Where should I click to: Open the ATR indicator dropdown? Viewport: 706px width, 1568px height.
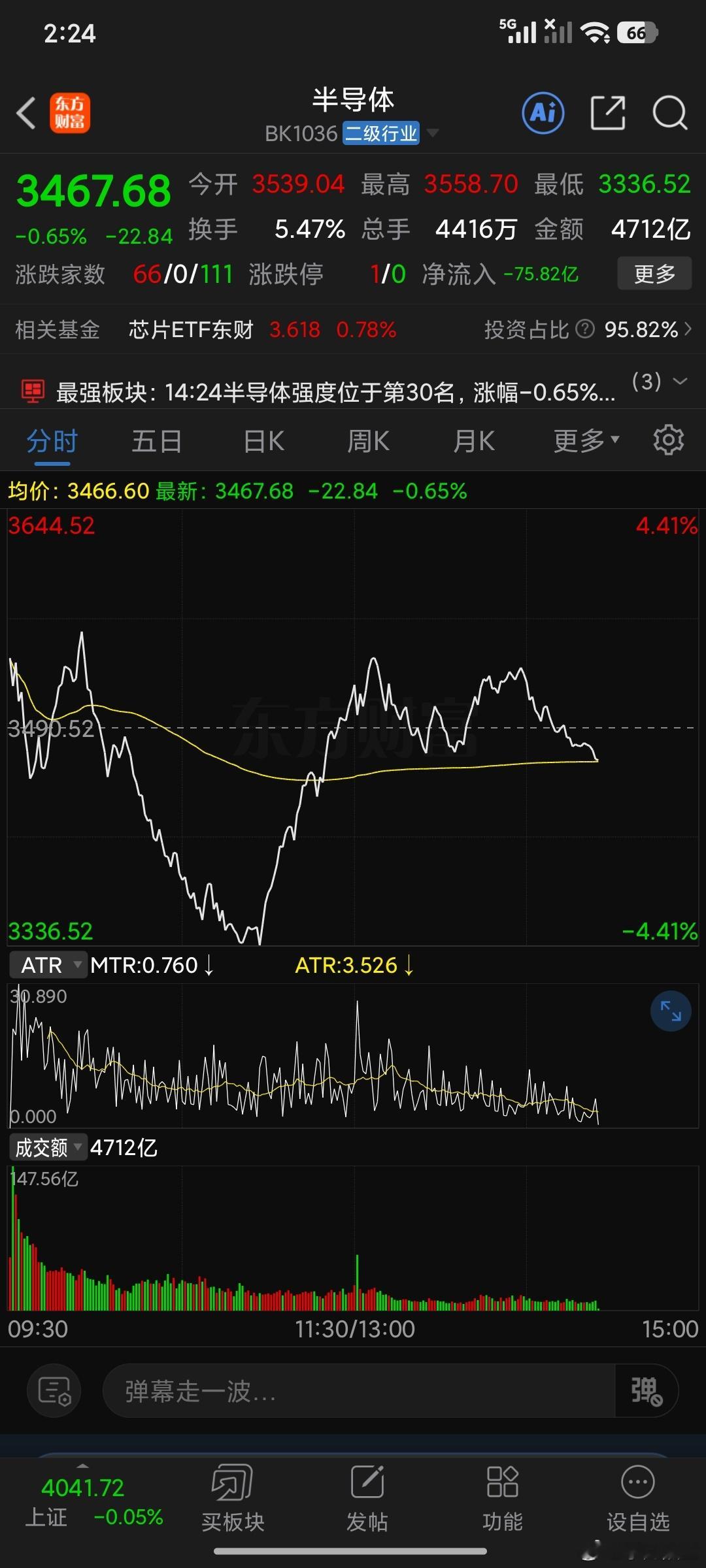[x=48, y=965]
